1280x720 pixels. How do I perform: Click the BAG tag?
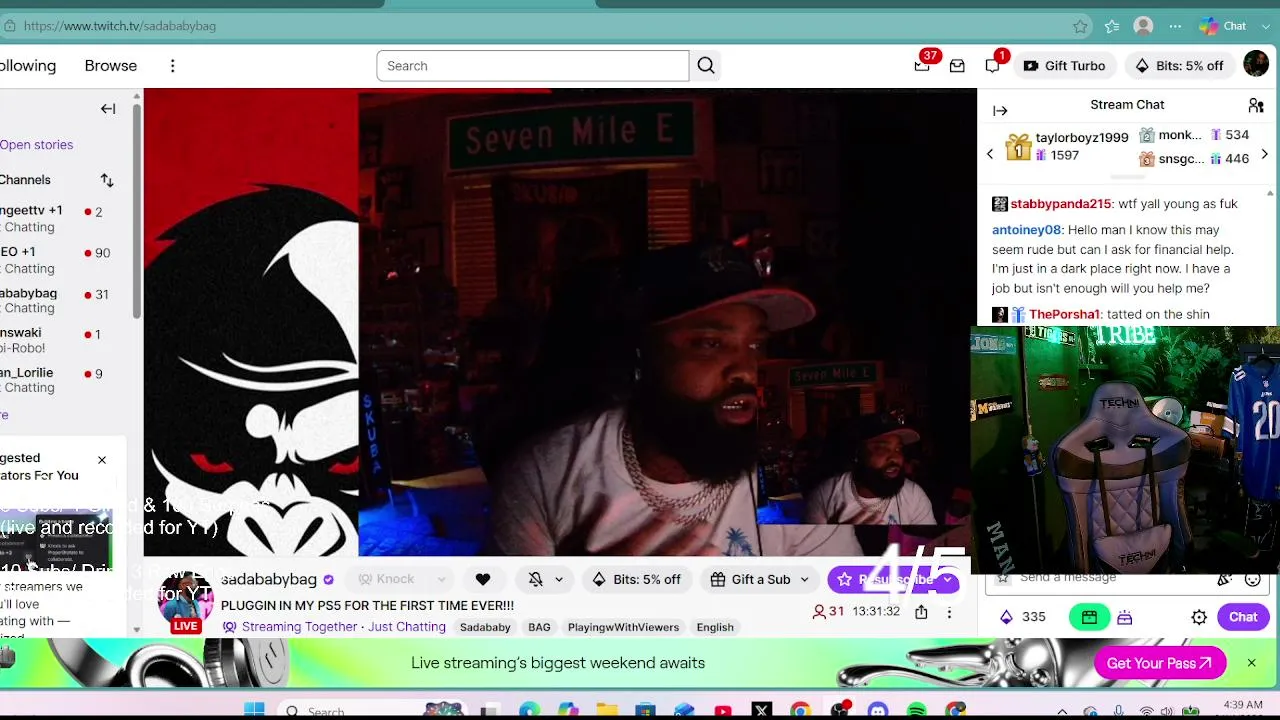click(539, 627)
